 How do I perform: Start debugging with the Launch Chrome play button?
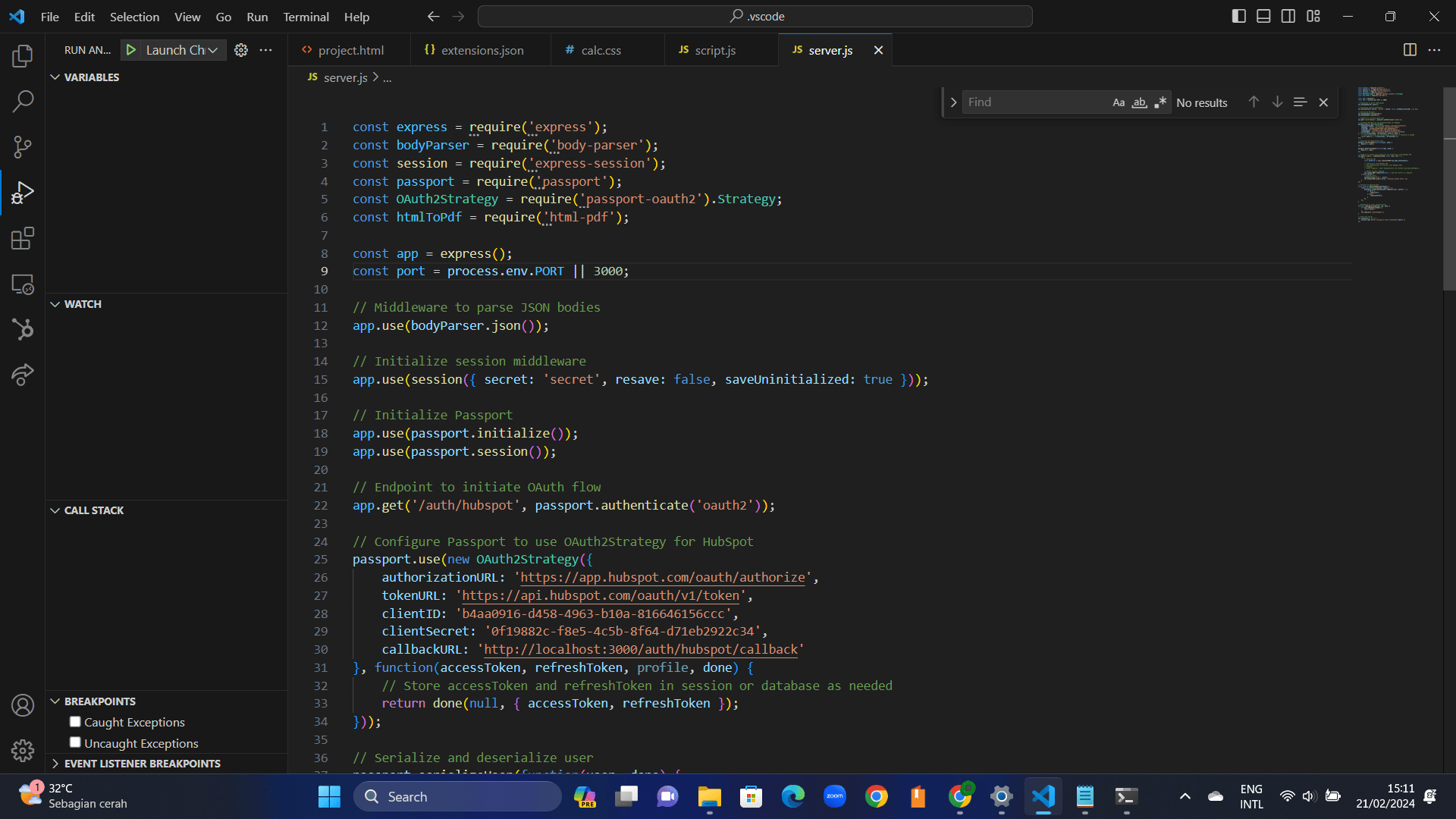coord(130,49)
